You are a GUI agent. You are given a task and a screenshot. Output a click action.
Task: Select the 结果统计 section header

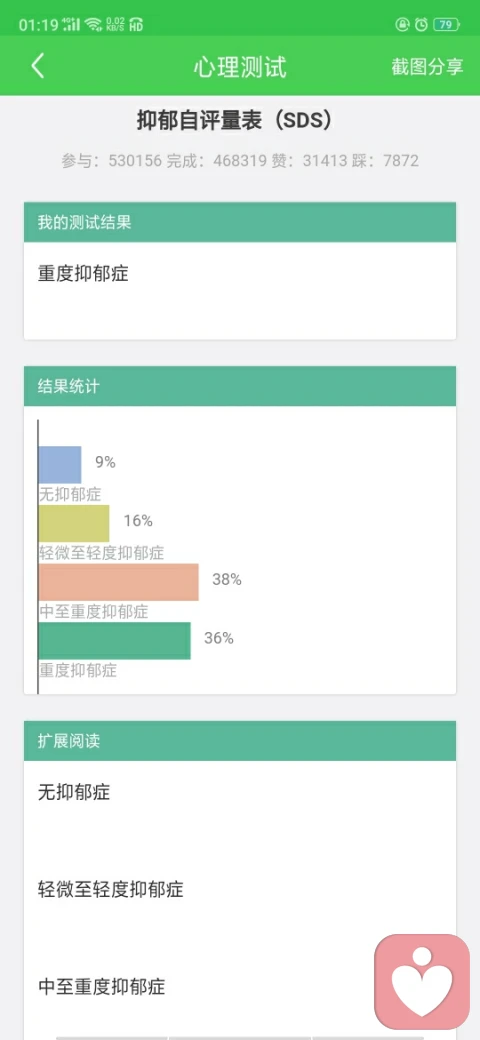pos(240,386)
